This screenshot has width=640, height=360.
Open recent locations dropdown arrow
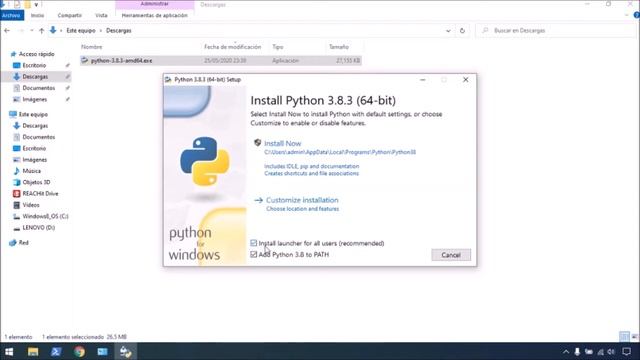coord(31,31)
